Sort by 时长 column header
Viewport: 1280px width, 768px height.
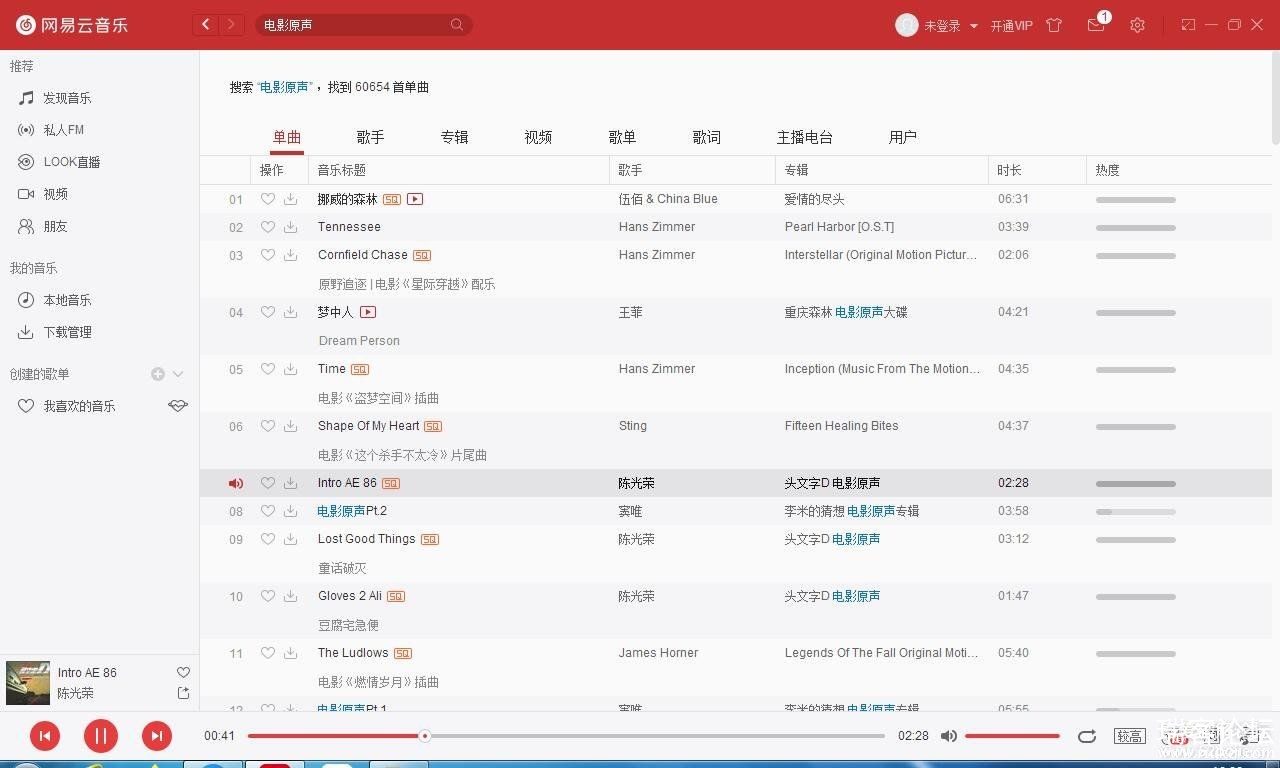(x=1009, y=170)
